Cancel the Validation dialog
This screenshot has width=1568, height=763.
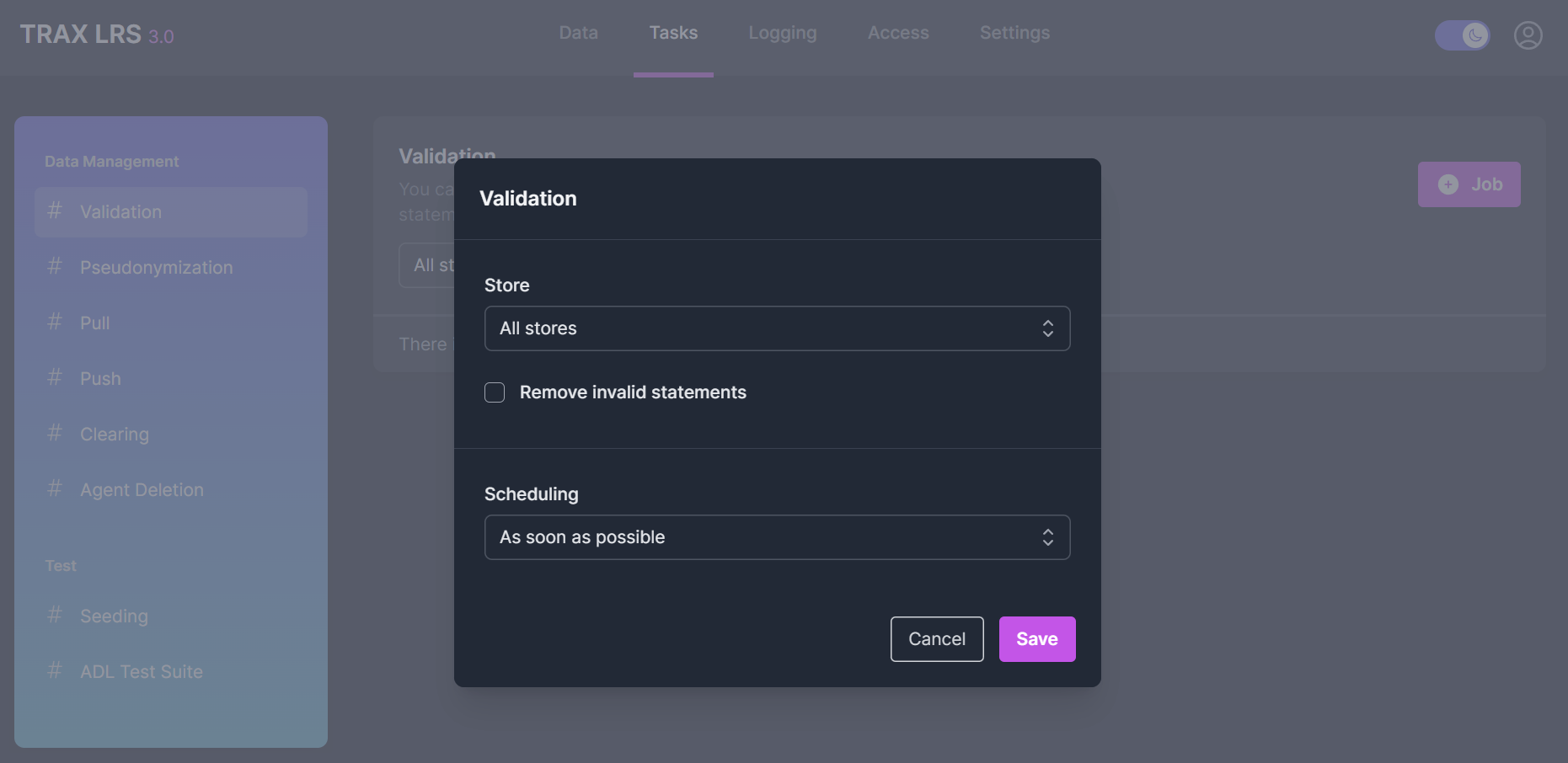click(x=936, y=639)
